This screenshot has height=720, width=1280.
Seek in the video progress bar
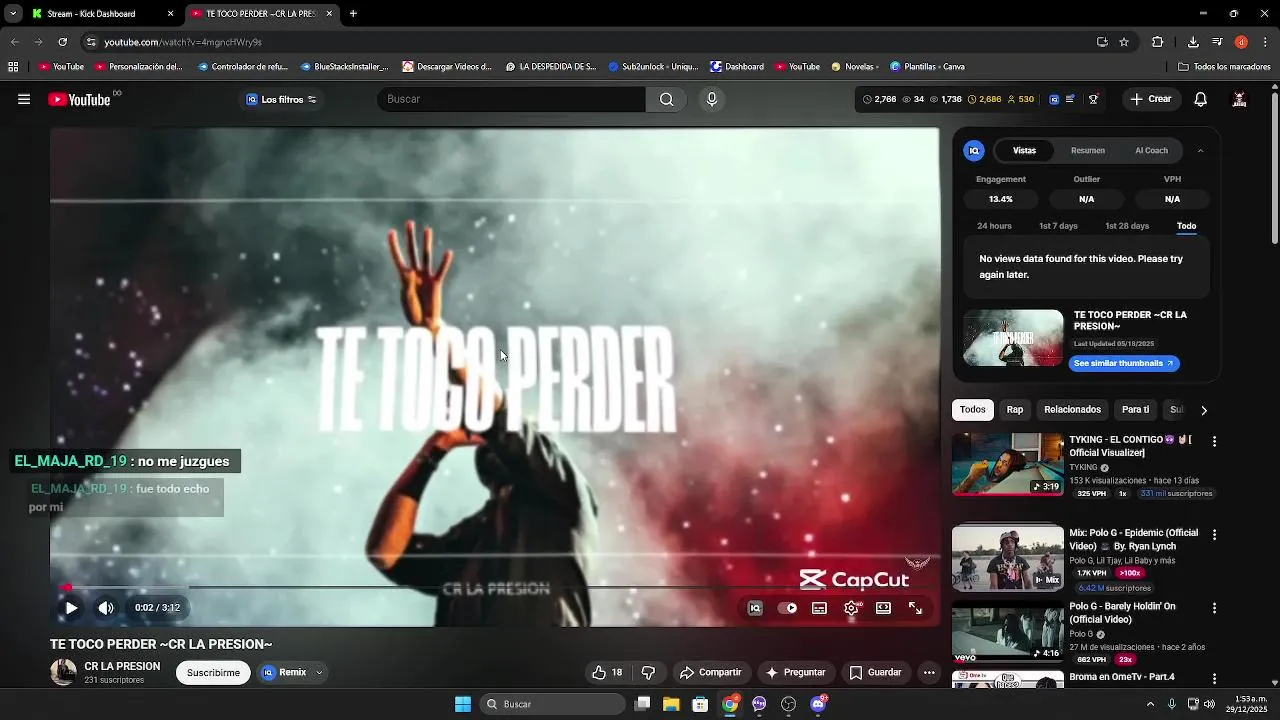pos(494,588)
